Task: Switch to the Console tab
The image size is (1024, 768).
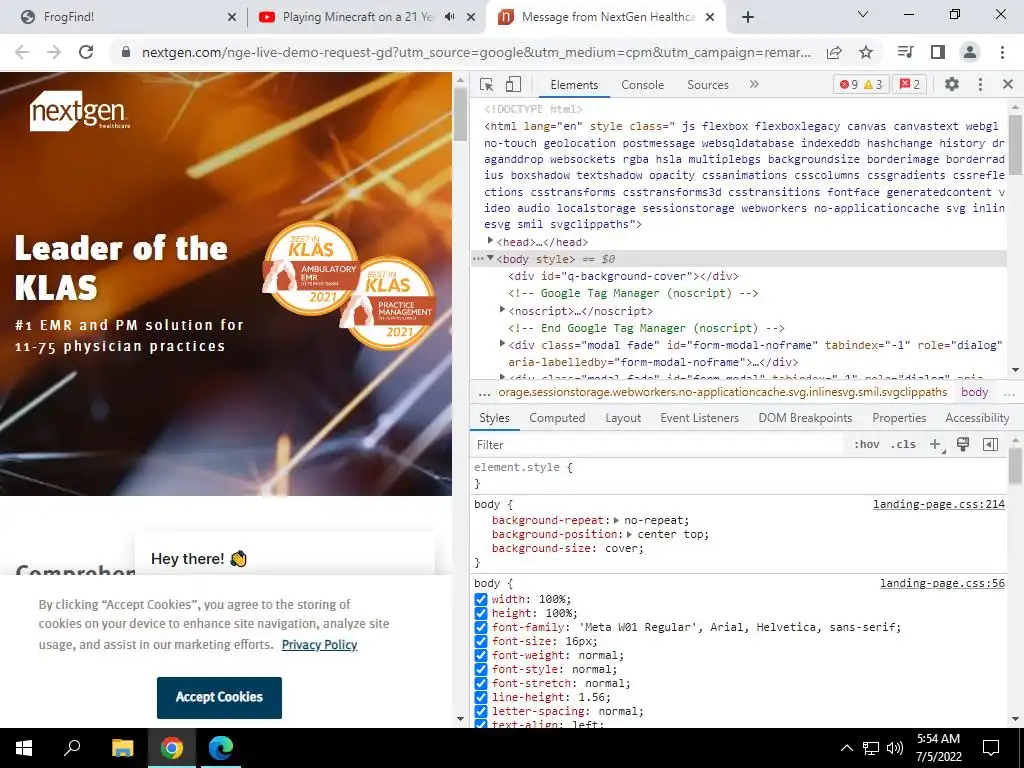Action: (643, 85)
